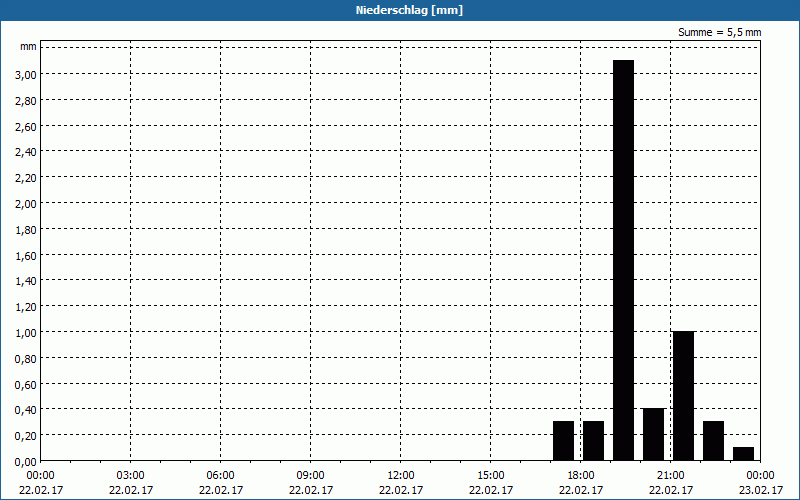Click the "1,00" y-axis value
This screenshot has width=800, height=500.
point(26,333)
